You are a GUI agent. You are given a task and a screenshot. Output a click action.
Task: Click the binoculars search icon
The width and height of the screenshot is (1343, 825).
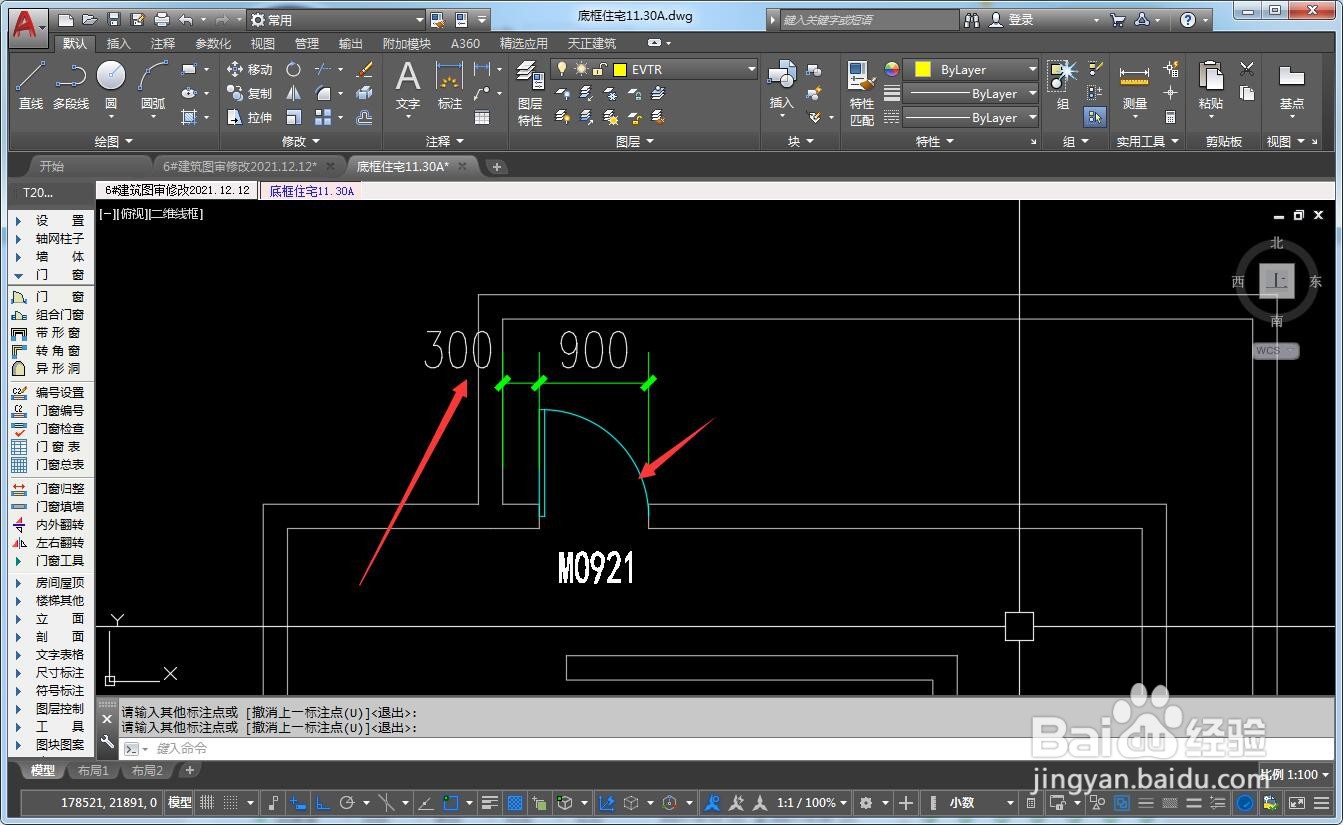[974, 19]
